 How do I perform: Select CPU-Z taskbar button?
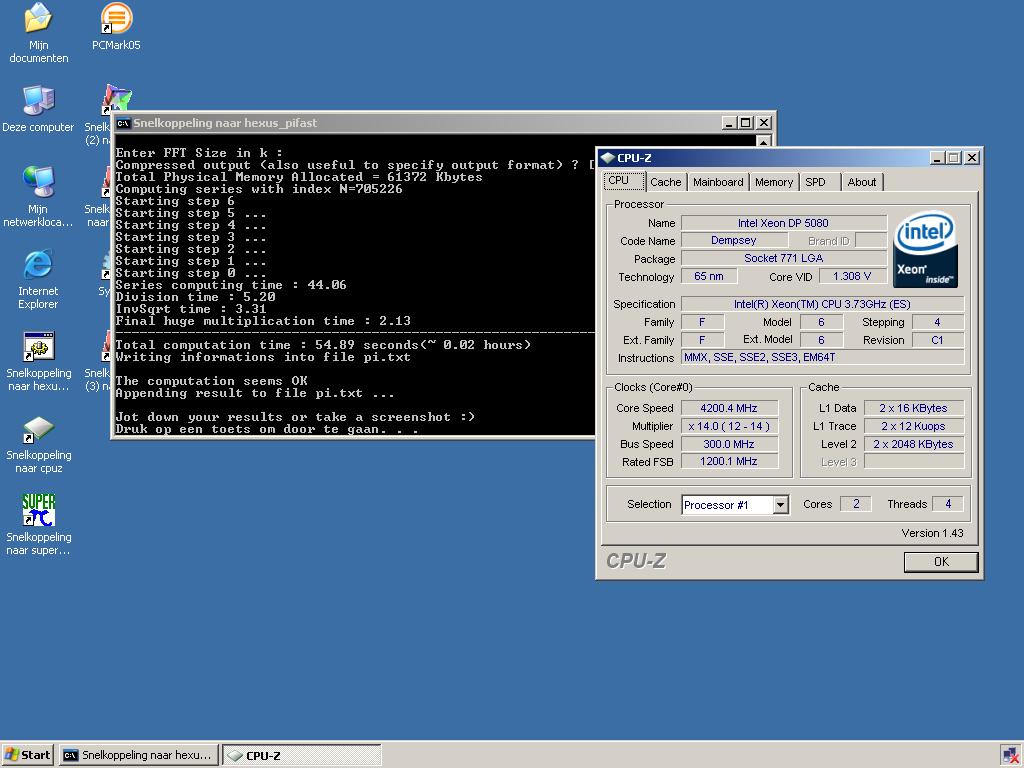pos(302,755)
